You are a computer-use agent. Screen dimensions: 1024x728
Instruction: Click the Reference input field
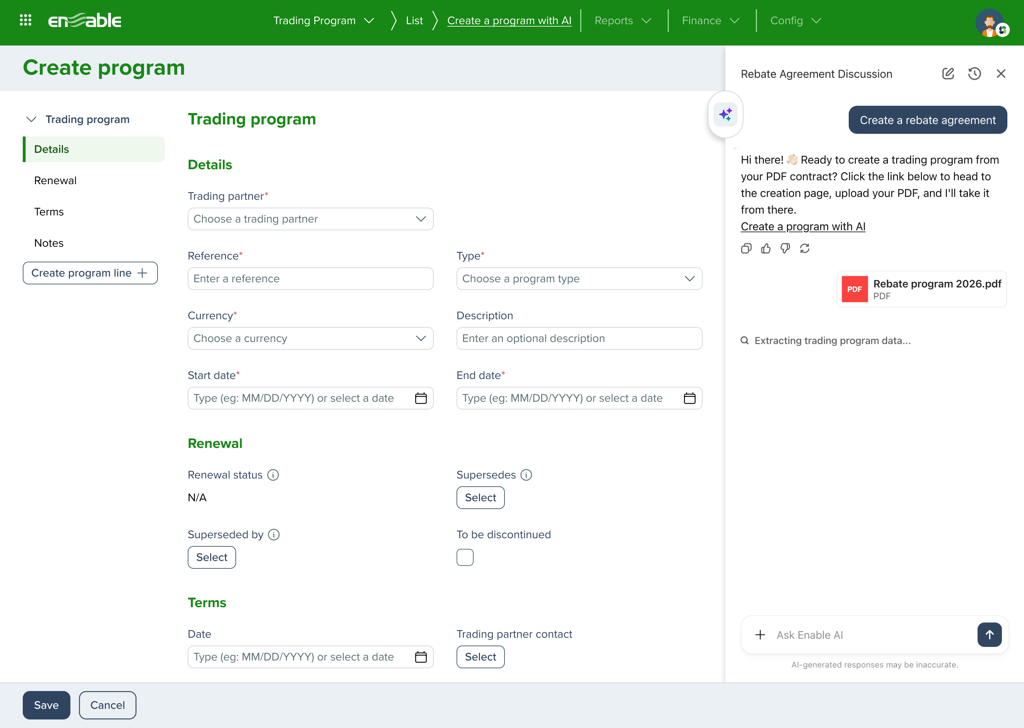click(310, 279)
